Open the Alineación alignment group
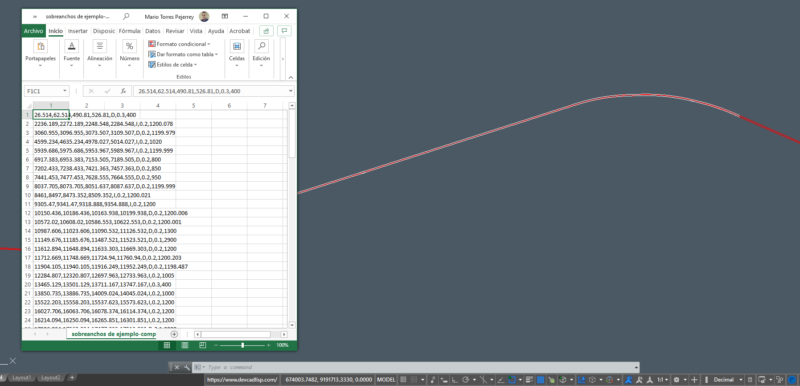This screenshot has width=800, height=386. pyautogui.click(x=99, y=53)
